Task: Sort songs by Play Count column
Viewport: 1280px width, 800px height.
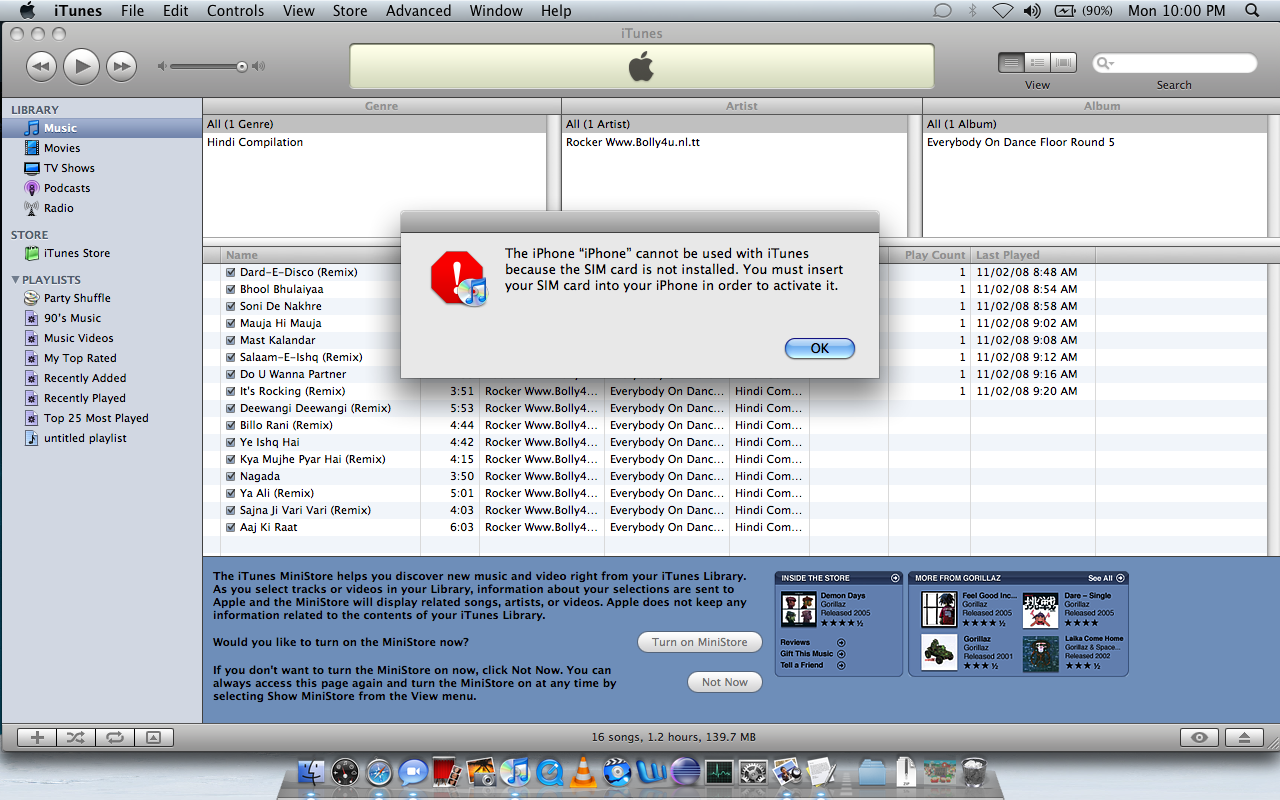Action: [929, 255]
